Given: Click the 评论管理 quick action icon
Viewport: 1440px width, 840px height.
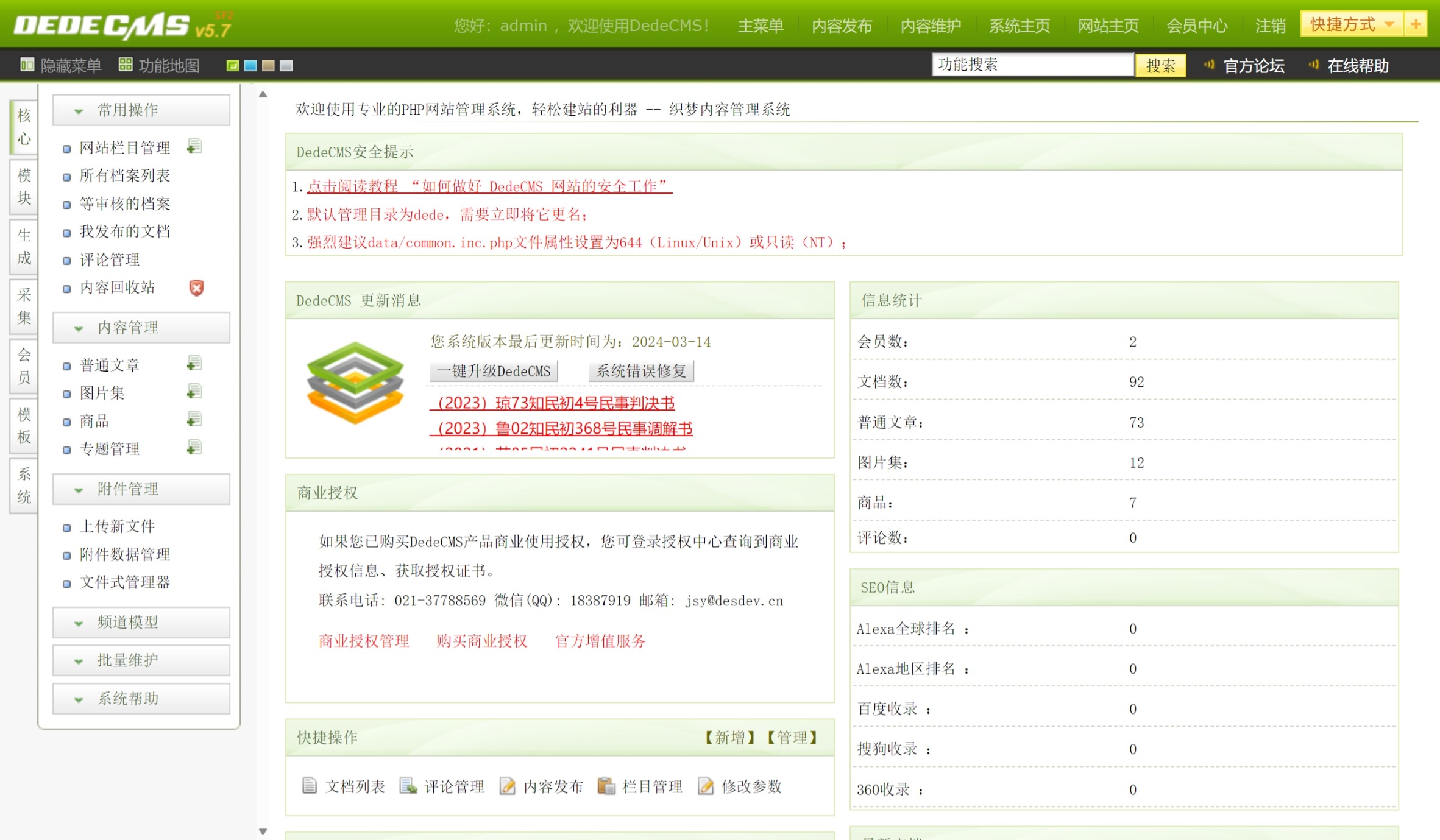Looking at the screenshot, I should 408,786.
